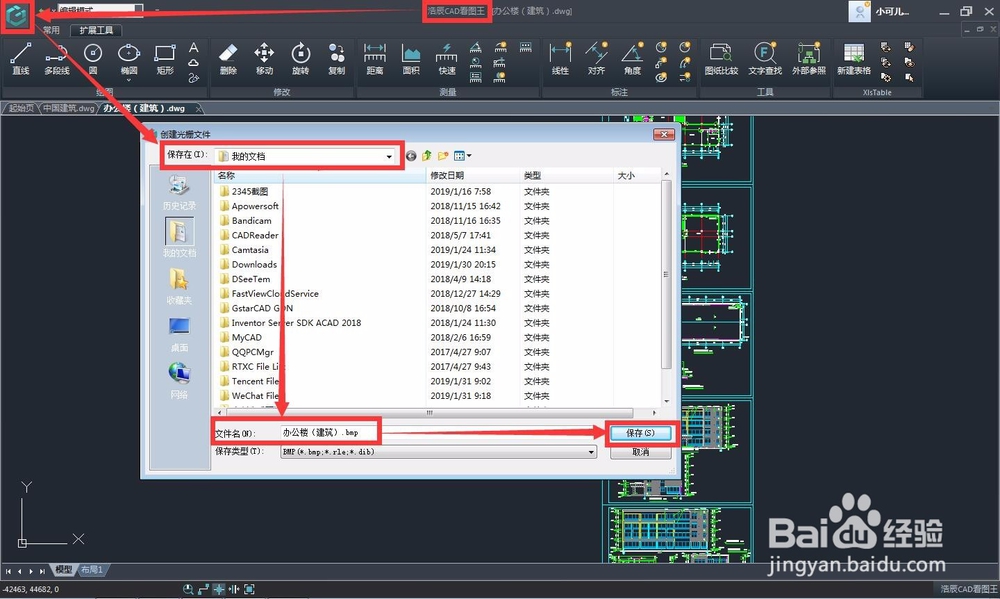
Task: Select the 椭圆 ellipse tool
Action: [x=129, y=59]
